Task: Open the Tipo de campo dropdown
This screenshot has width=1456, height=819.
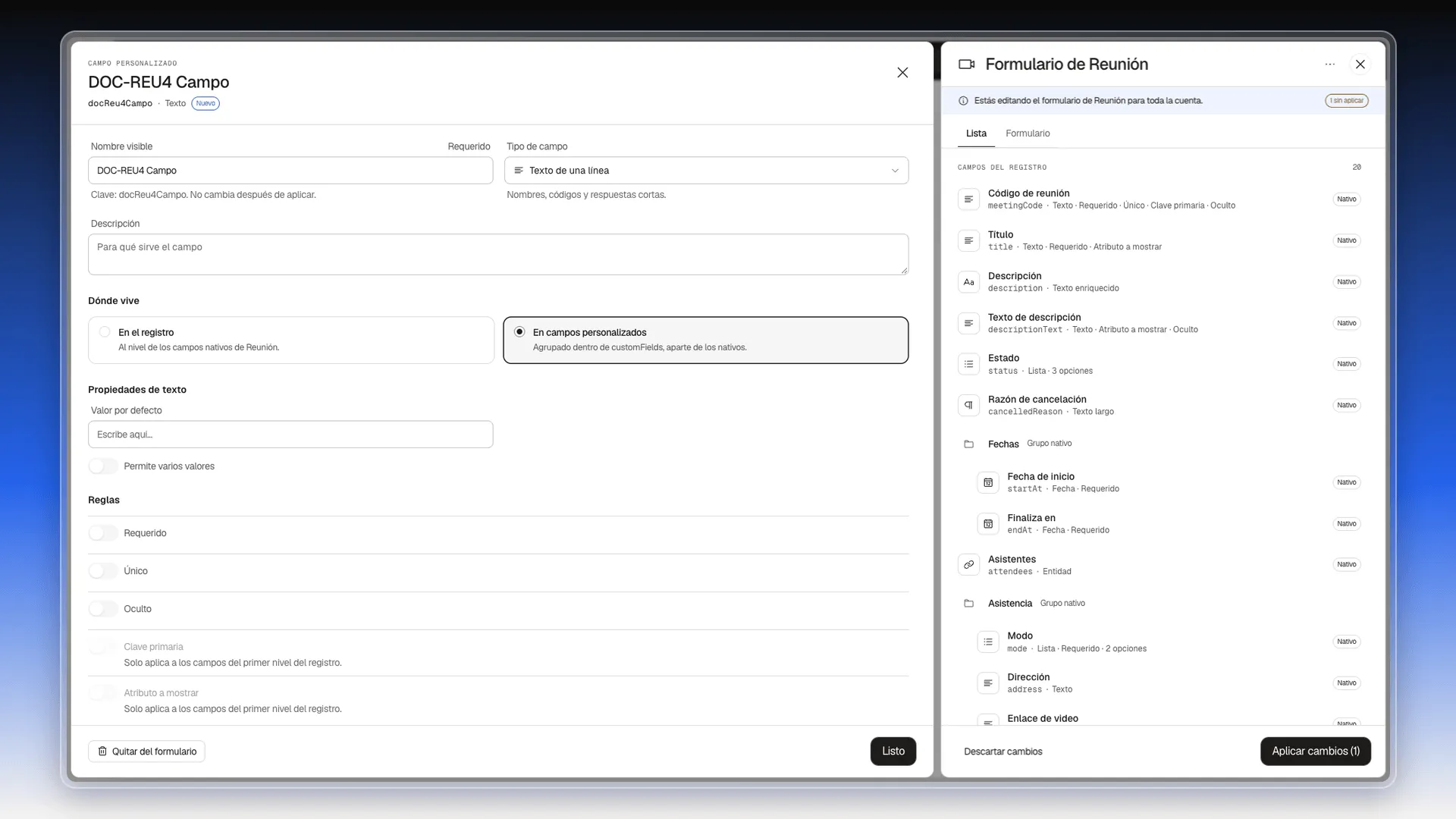Action: pyautogui.click(x=706, y=171)
